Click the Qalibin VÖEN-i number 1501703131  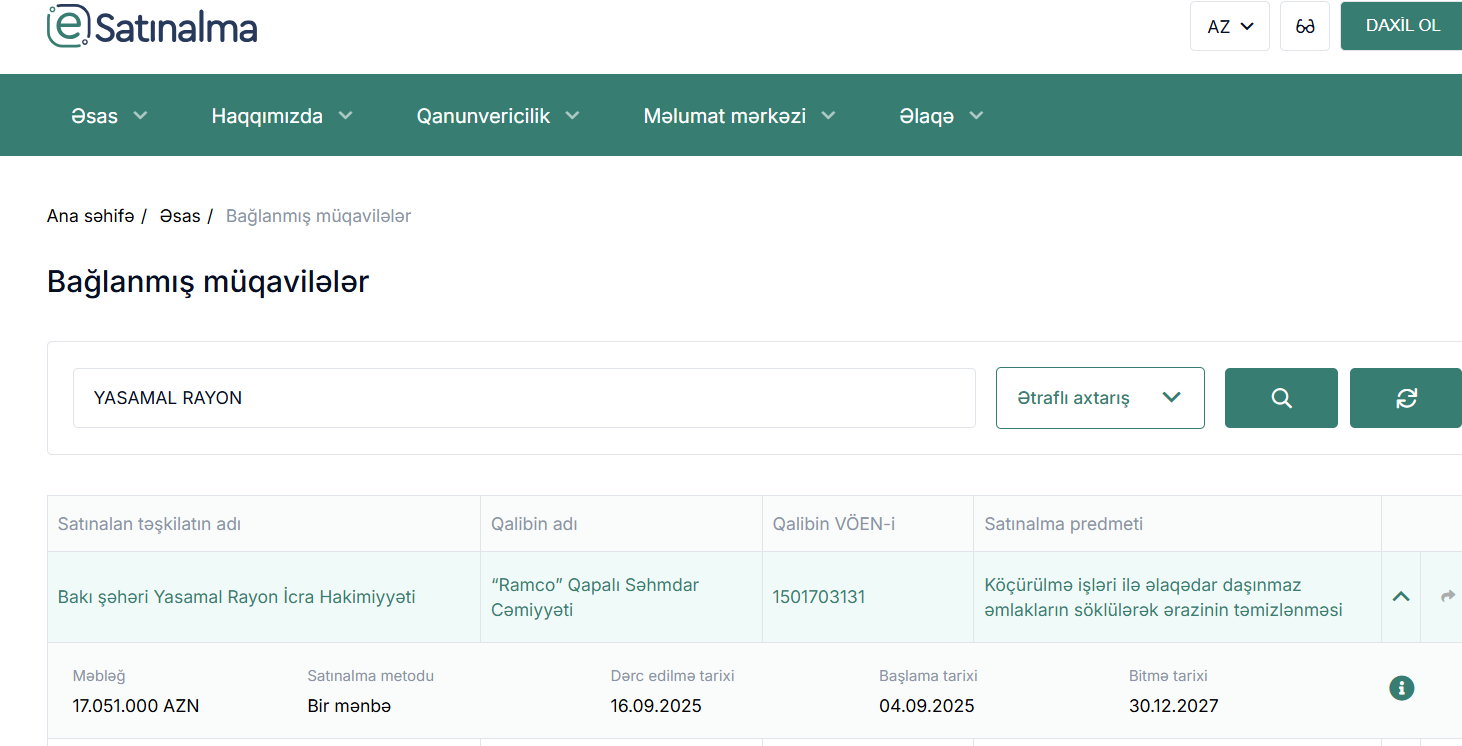point(818,597)
